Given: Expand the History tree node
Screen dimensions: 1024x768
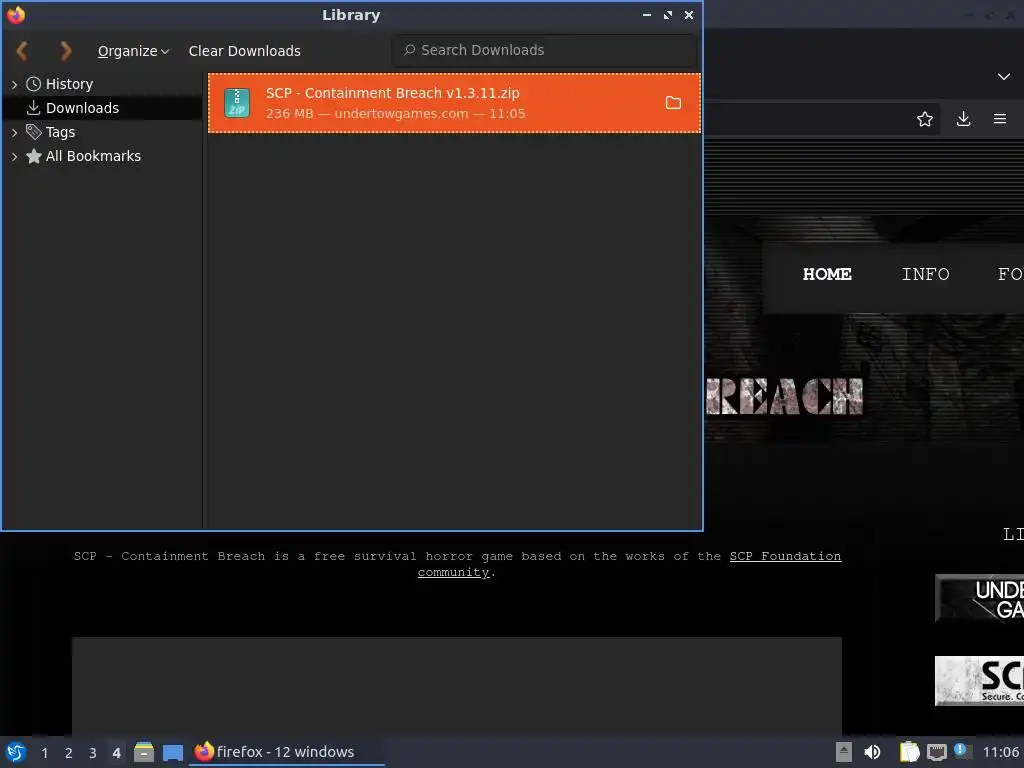Looking at the screenshot, I should (14, 84).
